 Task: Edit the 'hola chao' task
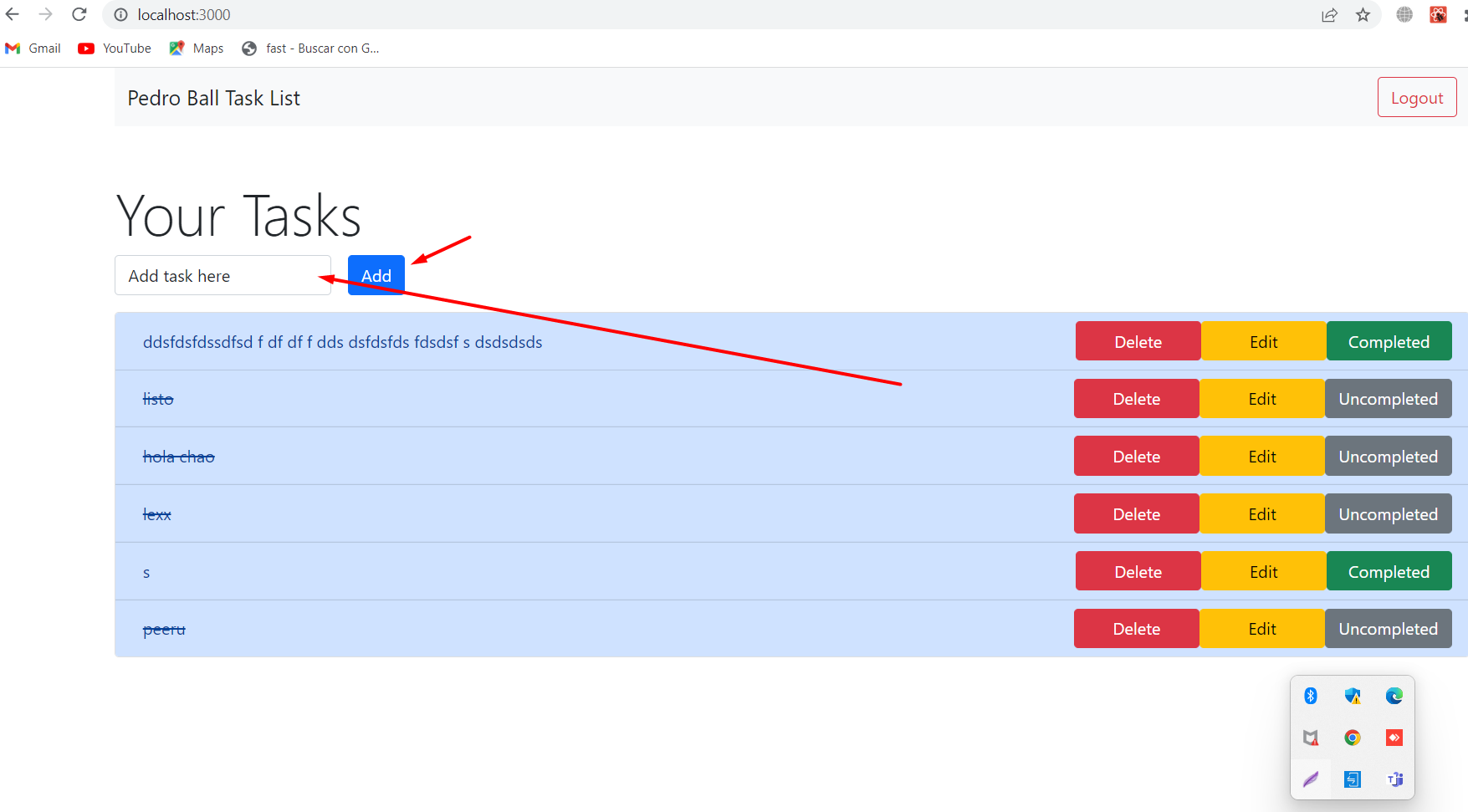click(1262, 456)
